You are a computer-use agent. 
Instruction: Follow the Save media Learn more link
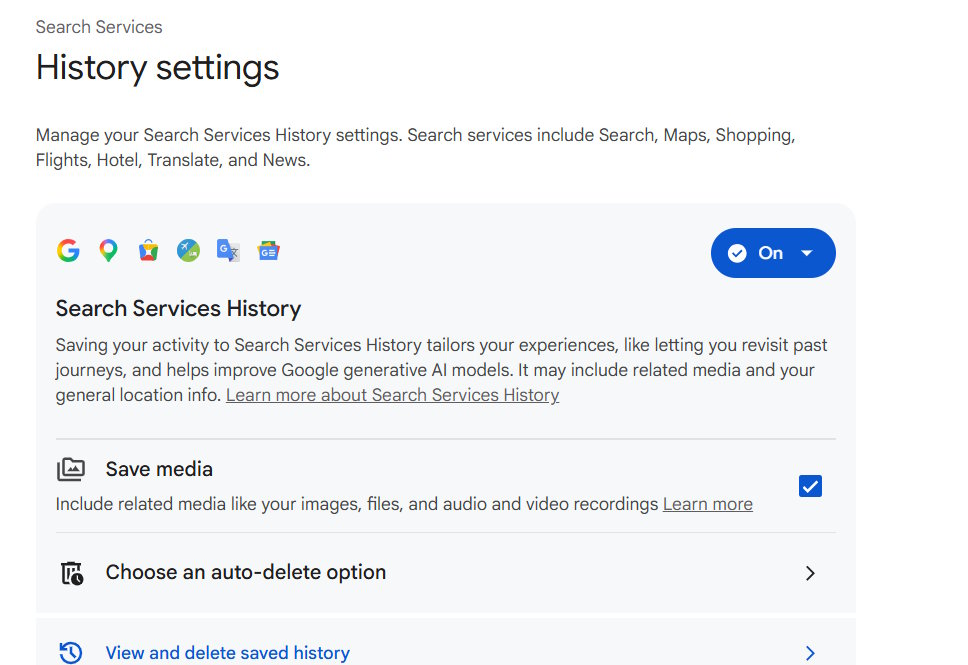tap(707, 504)
